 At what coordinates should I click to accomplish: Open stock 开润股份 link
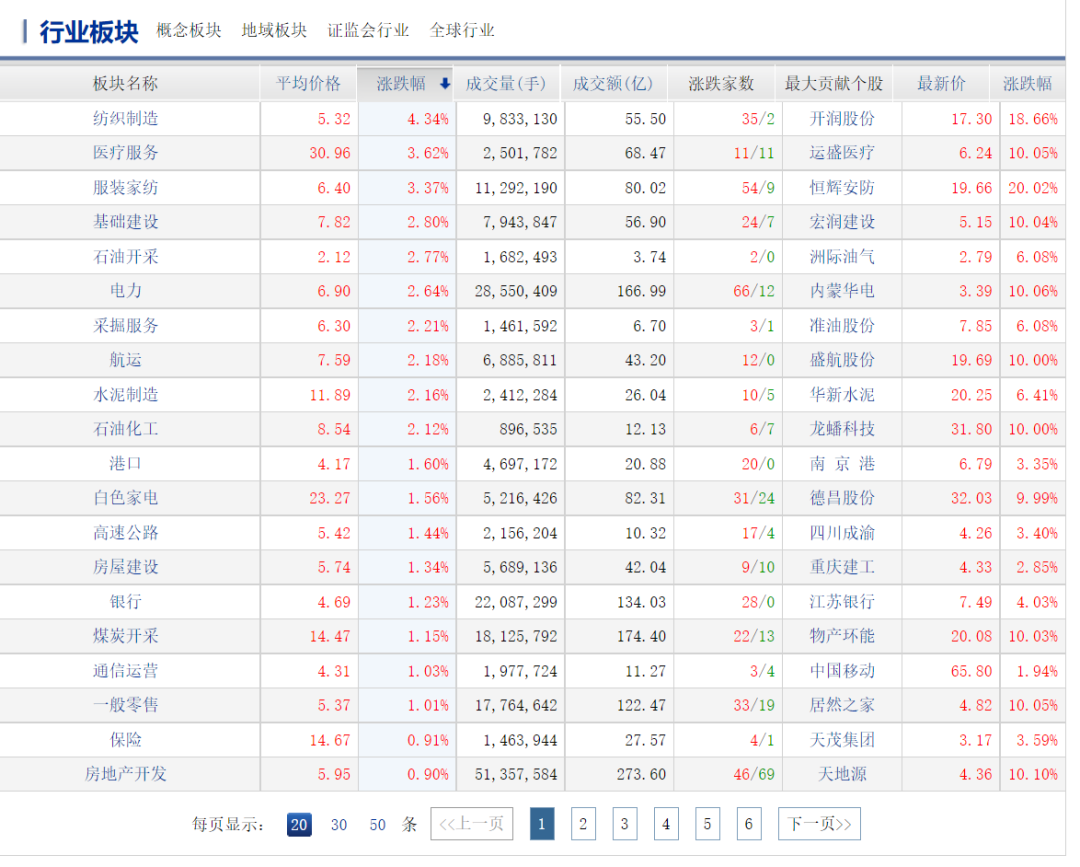[842, 118]
